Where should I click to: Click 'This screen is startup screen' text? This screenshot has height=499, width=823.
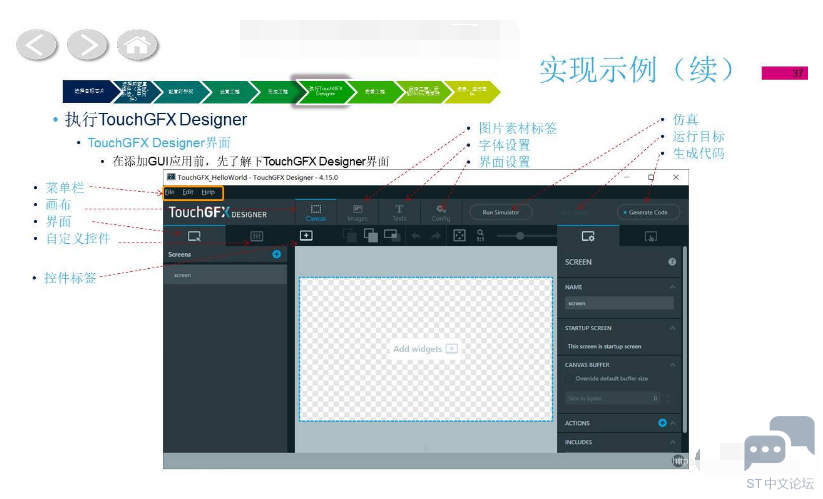(x=604, y=346)
